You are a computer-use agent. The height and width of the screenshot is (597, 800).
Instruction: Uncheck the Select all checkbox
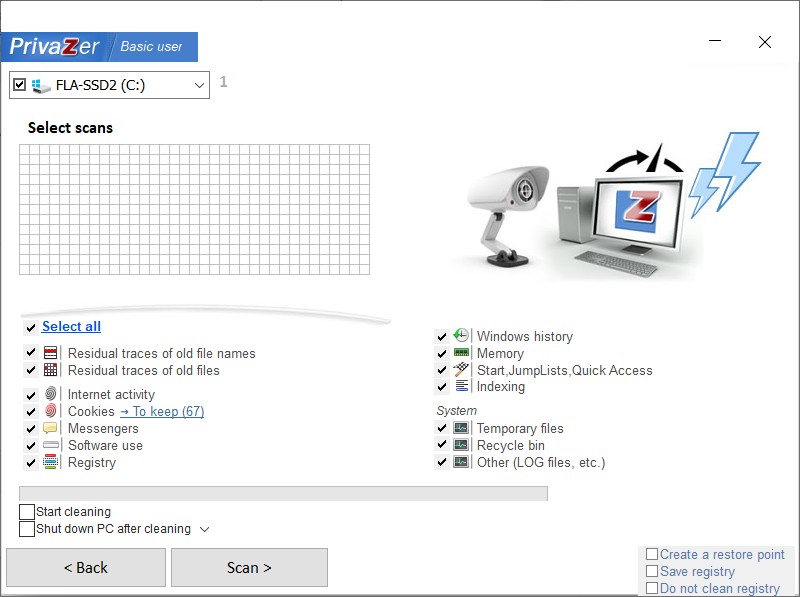point(31,327)
